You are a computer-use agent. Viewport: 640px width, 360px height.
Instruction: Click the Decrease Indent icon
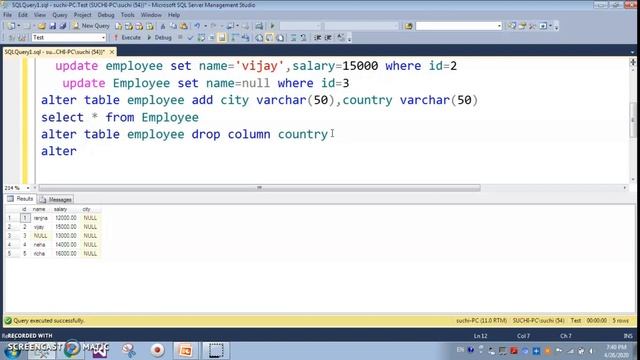coord(318,38)
